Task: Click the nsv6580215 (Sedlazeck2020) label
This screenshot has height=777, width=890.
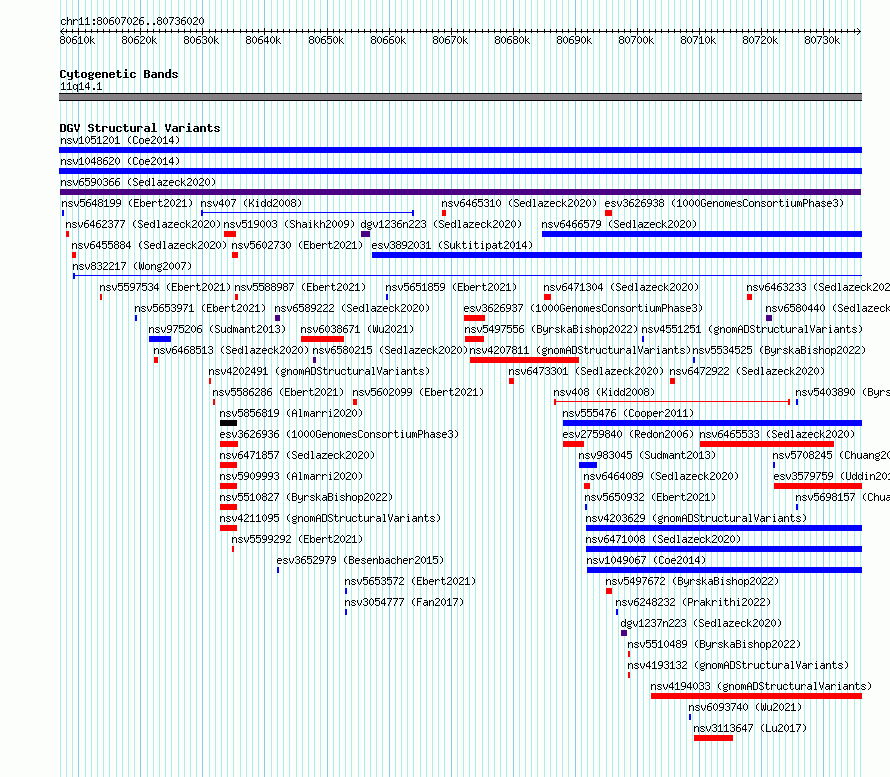Action: [390, 350]
